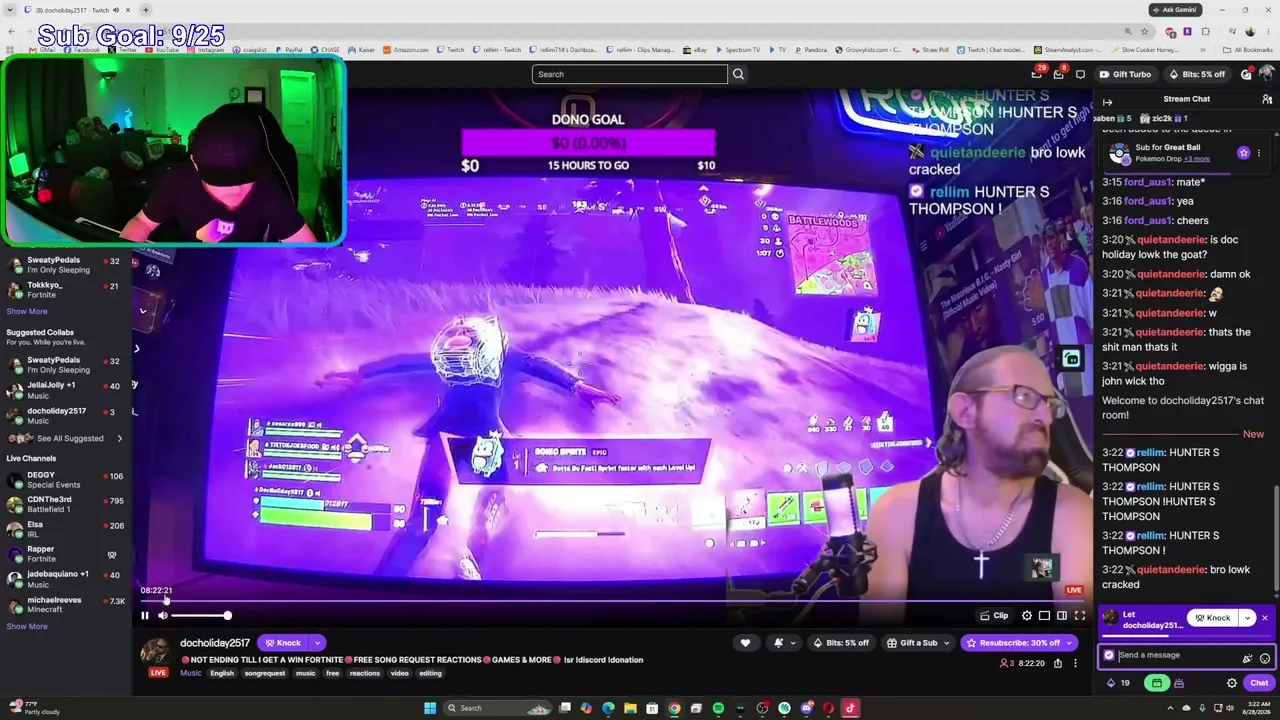Toggle theatre mode on the player
1280x720 pixels.
coord(1062,616)
